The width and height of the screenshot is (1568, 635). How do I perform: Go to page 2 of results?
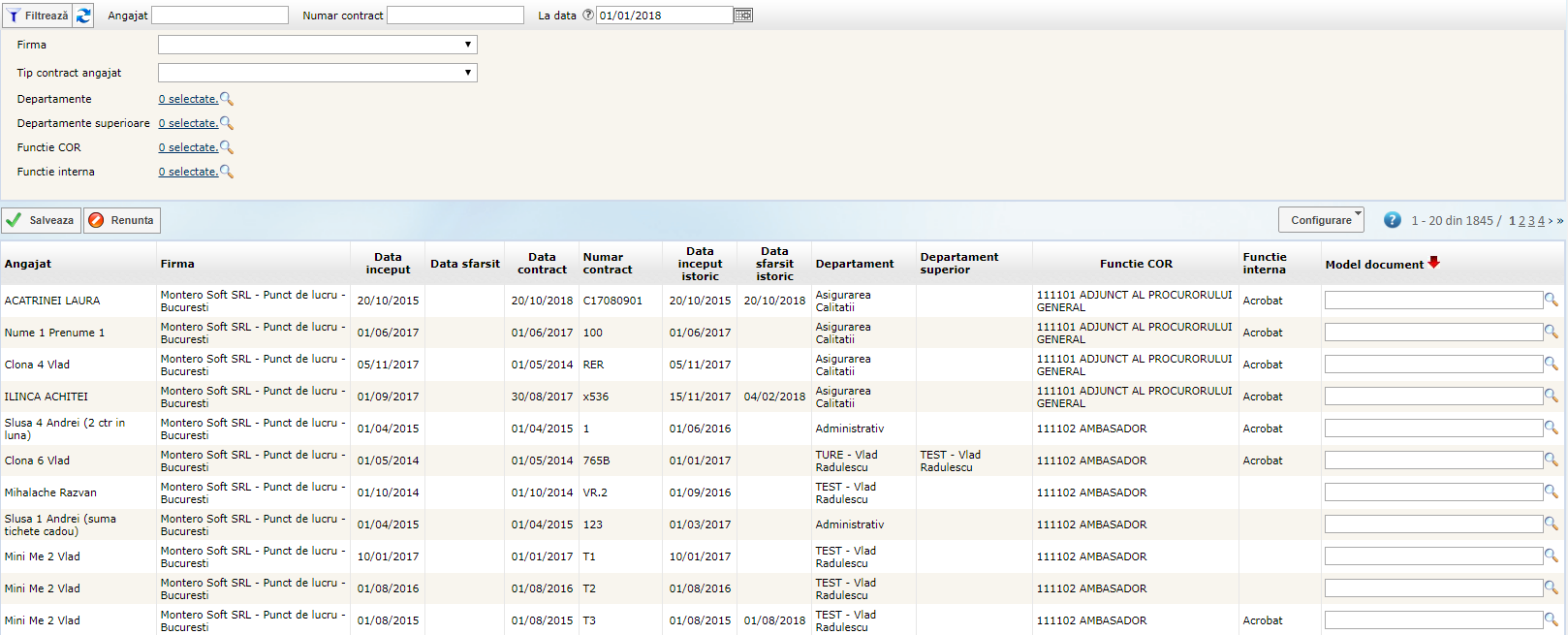1521,221
